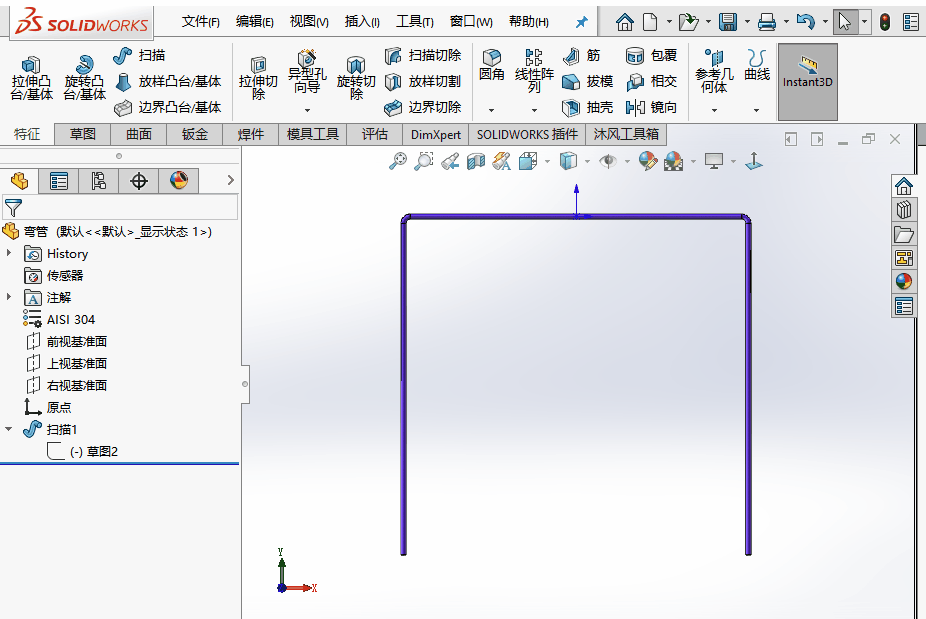Click the Swept Cut 扫描切除 tool
The image size is (926, 619).
[422, 56]
